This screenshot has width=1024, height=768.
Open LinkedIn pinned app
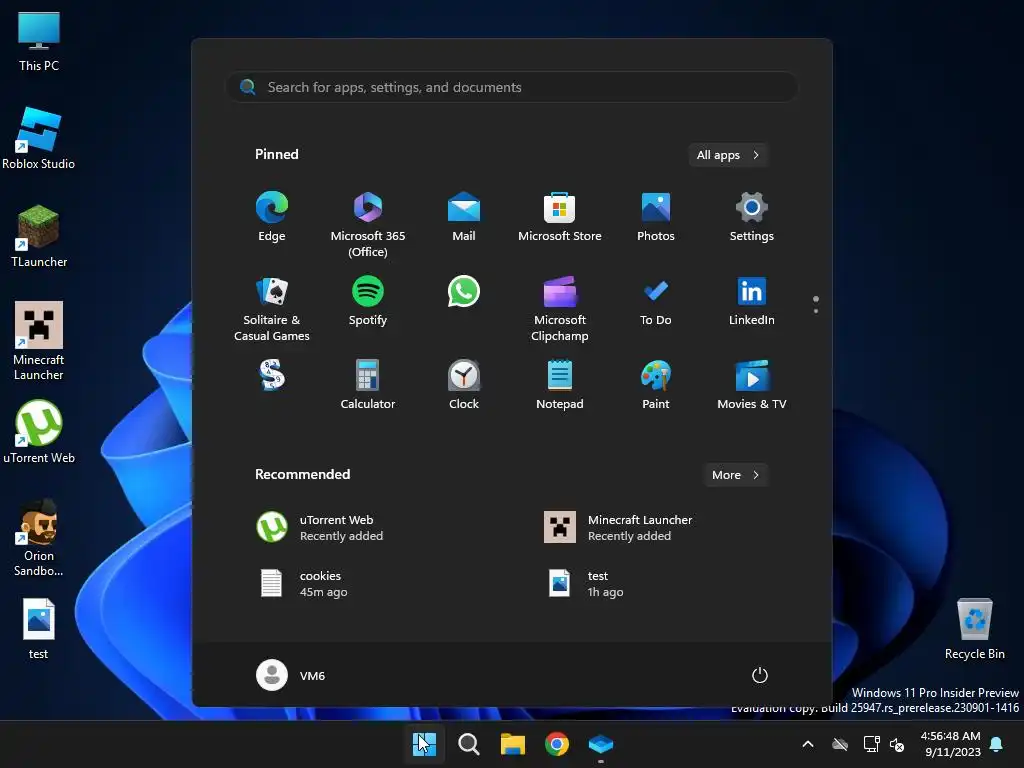pyautogui.click(x=752, y=301)
